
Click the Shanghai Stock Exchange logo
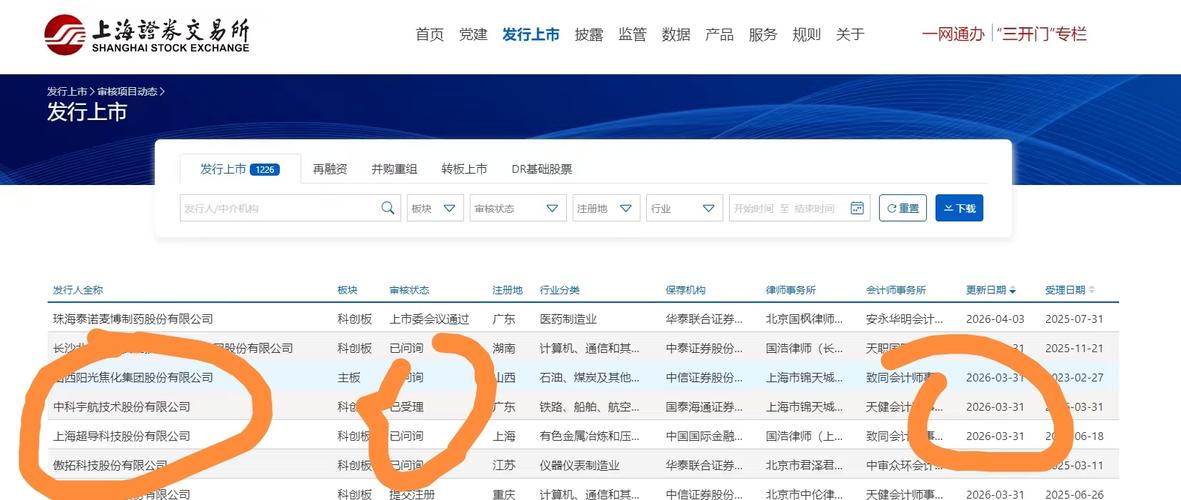[x=146, y=34]
